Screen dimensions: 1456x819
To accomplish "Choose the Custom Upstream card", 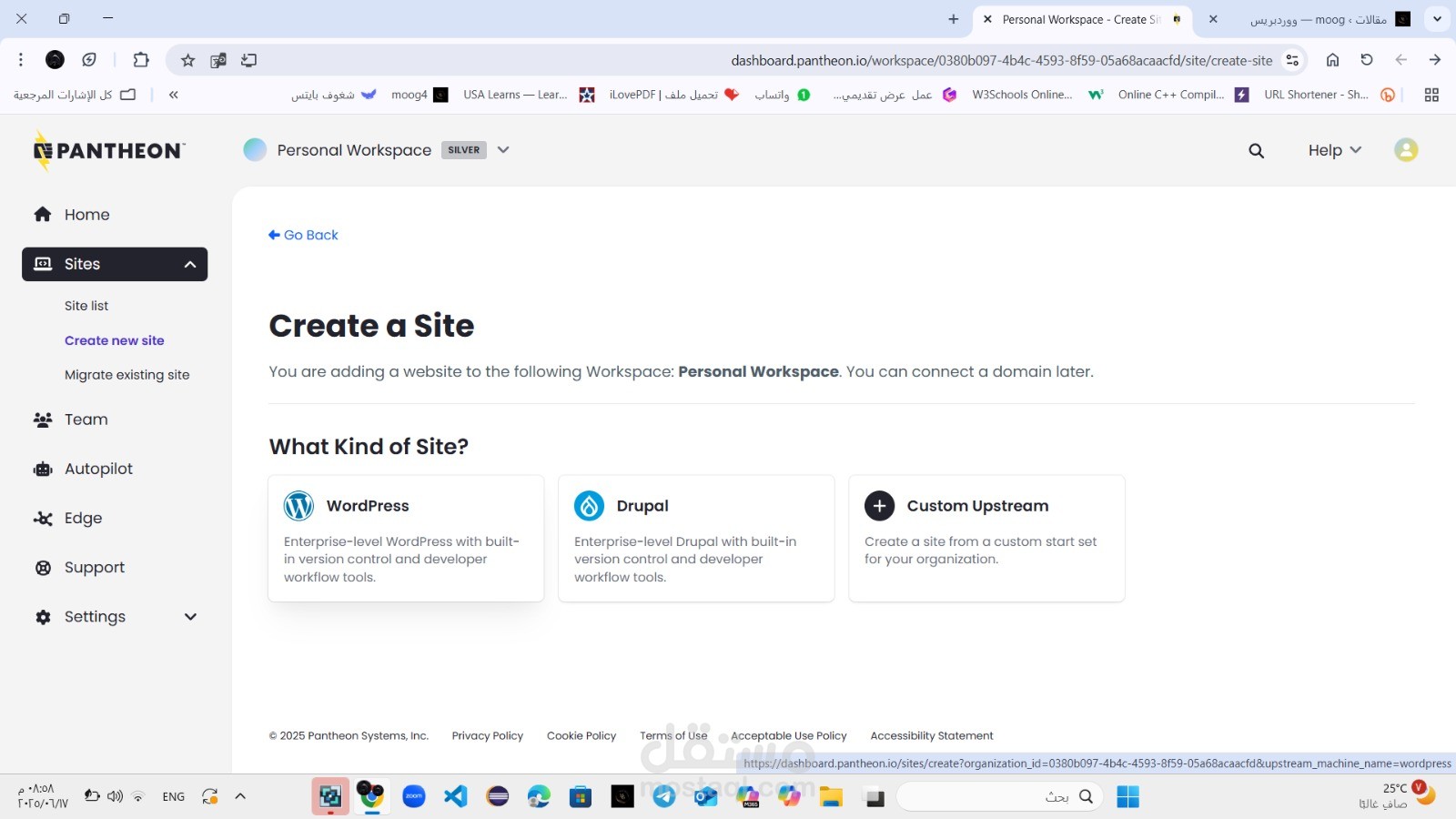I will click(x=986, y=539).
